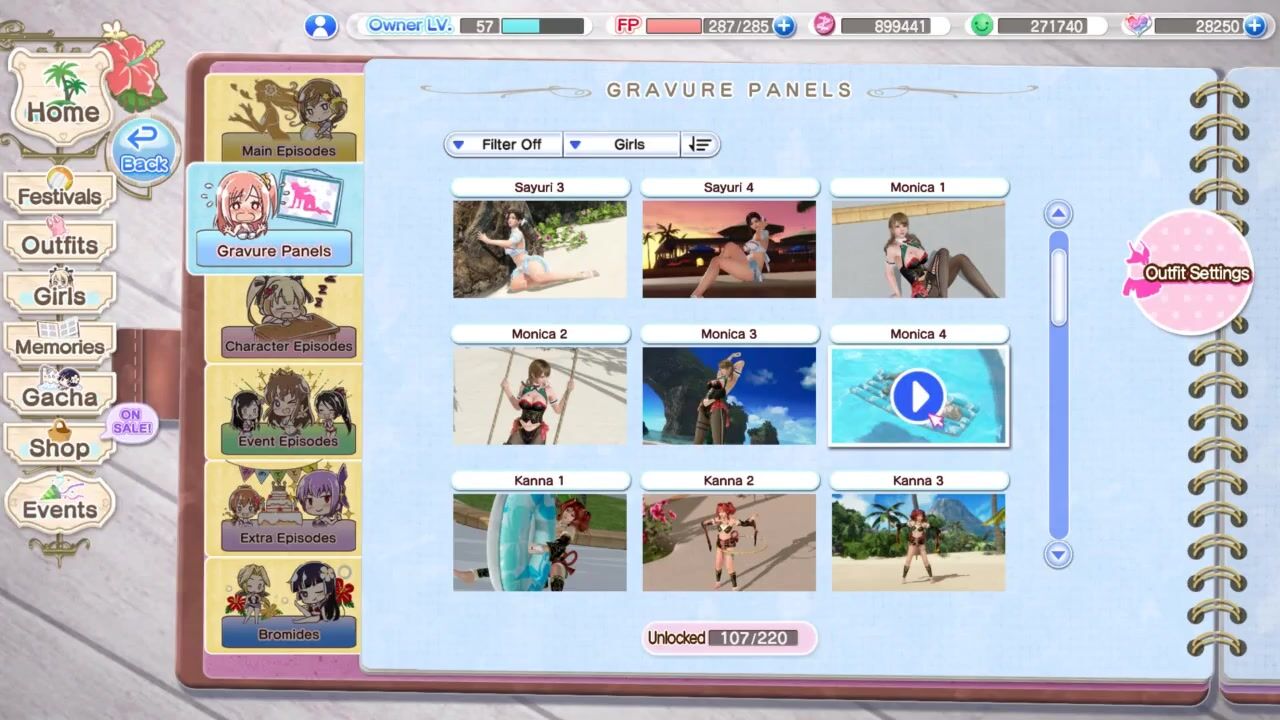Open the Festivals menu button
The image size is (1280, 720).
pyautogui.click(x=59, y=193)
